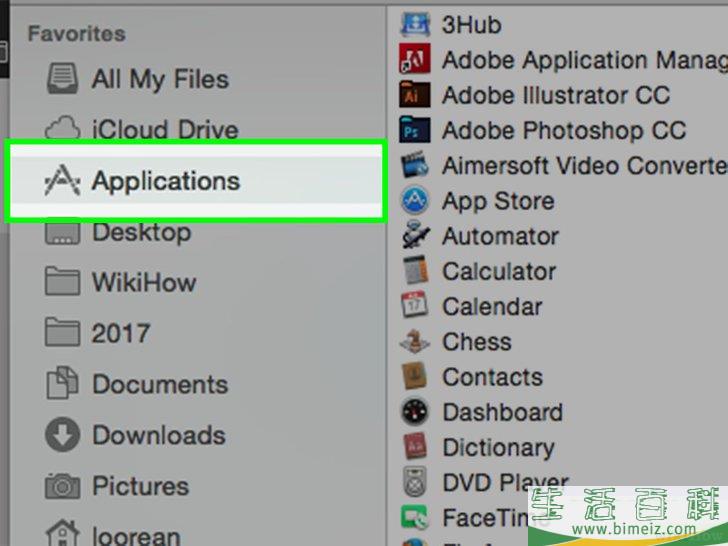Click the "Contacts" name
This screenshot has height=546, width=728.
click(493, 377)
